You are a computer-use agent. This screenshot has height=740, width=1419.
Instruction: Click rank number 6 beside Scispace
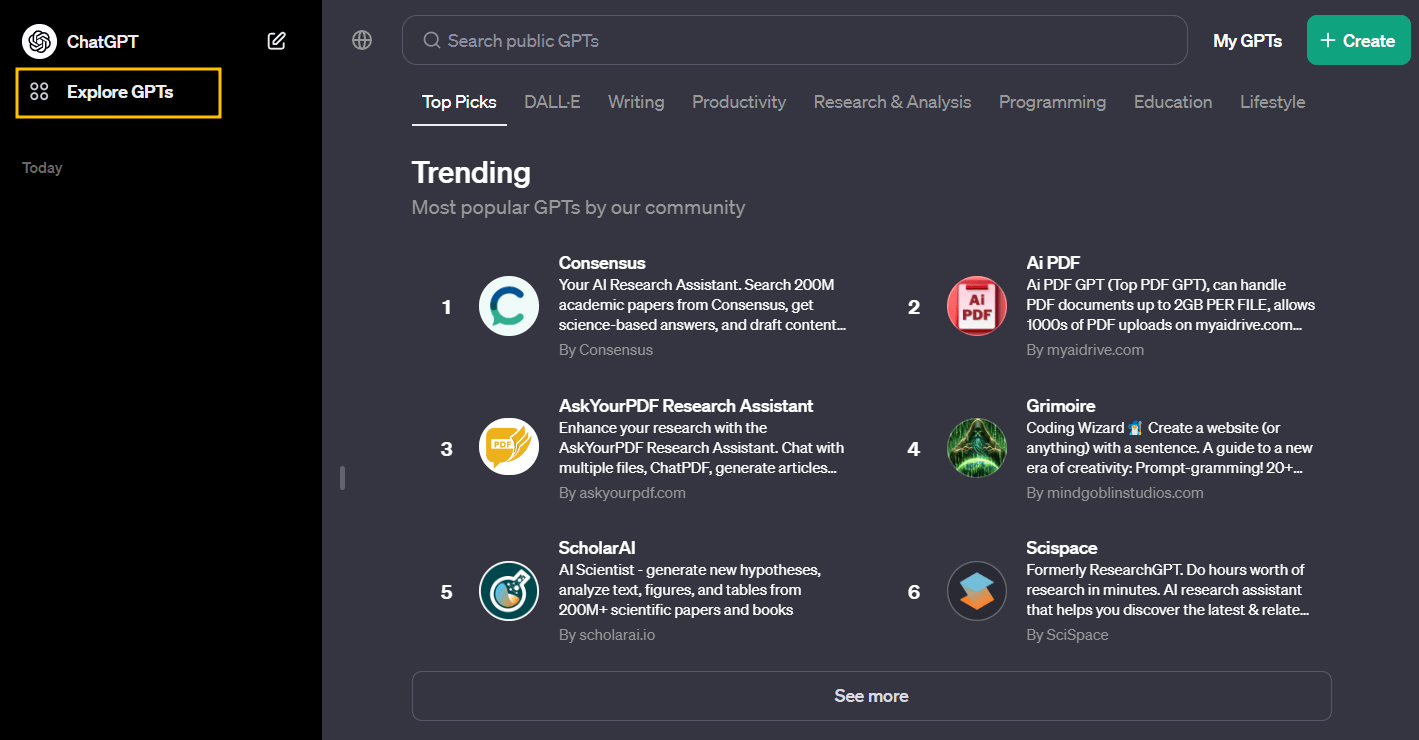[x=914, y=592]
